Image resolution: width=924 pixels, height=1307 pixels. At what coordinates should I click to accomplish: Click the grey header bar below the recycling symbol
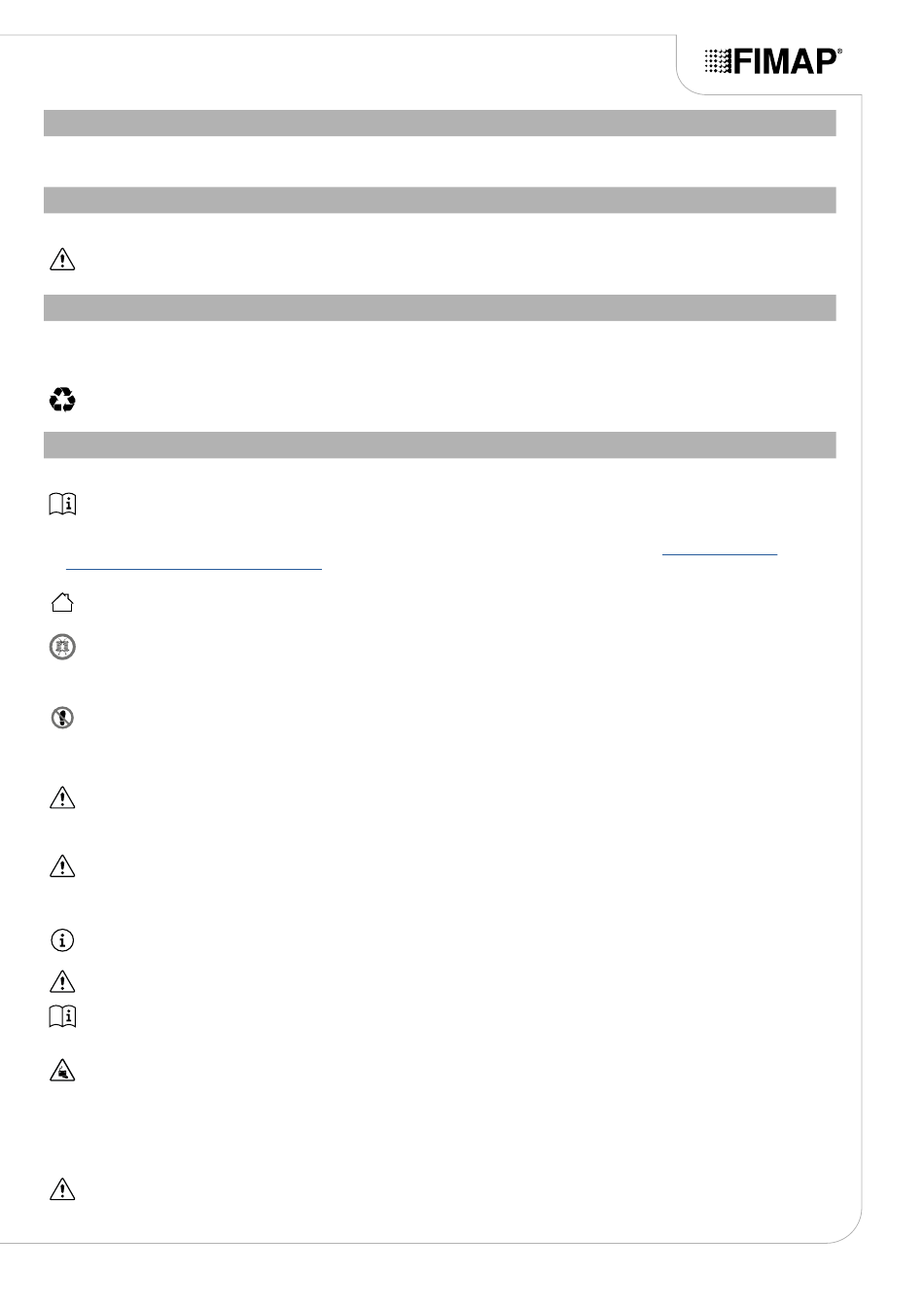(440, 444)
